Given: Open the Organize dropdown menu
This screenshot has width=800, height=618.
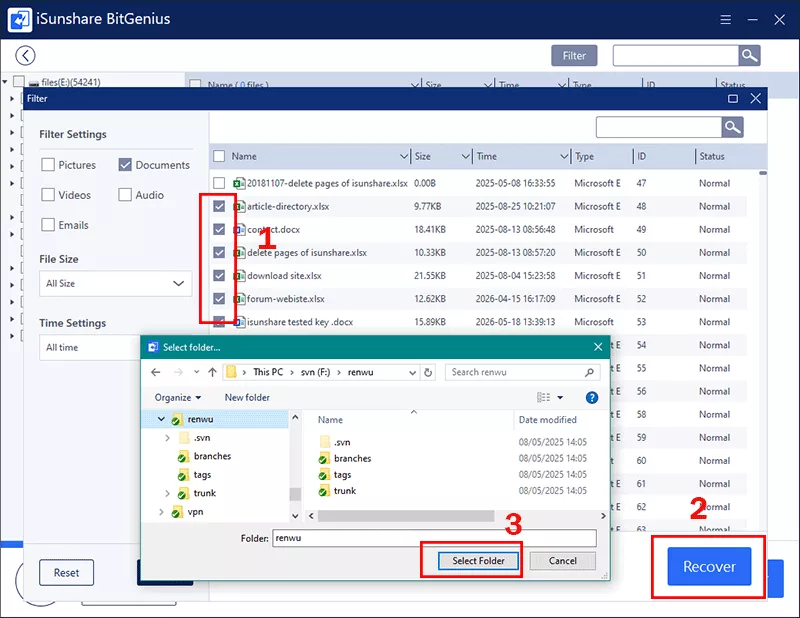Looking at the screenshot, I should click(x=178, y=398).
